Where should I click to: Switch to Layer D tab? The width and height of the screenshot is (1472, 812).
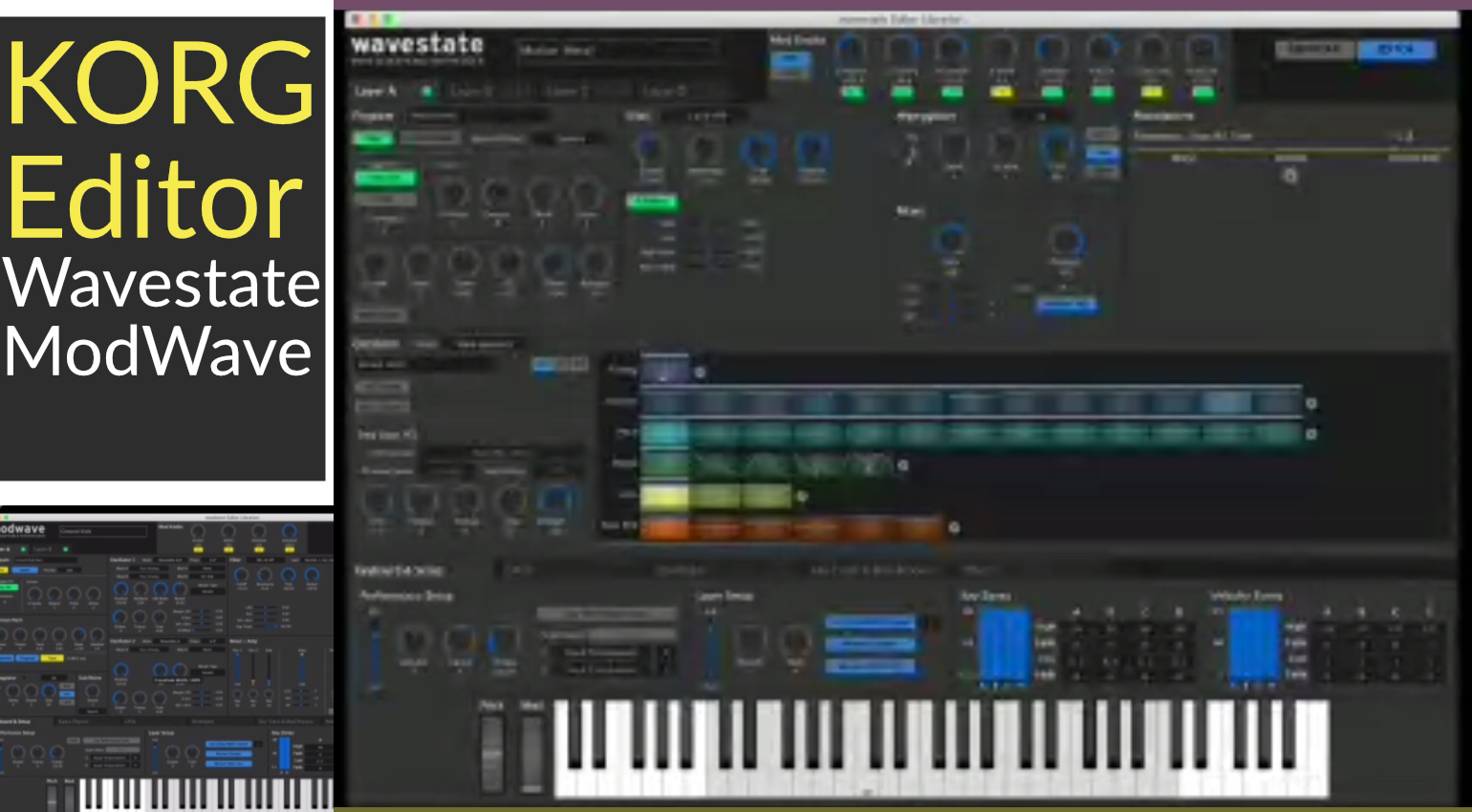tap(664, 91)
